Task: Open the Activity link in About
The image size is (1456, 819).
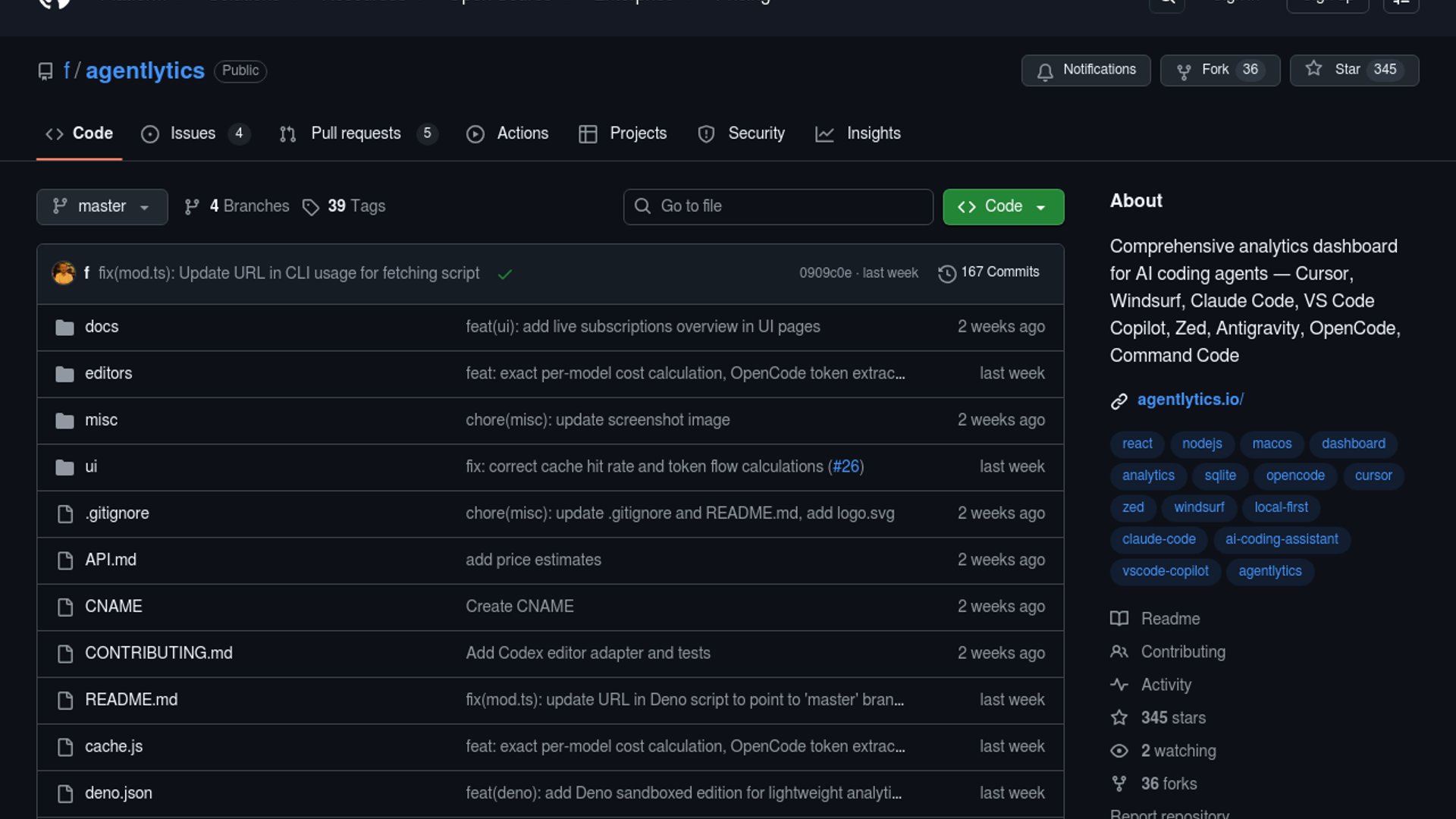Action: [1166, 685]
